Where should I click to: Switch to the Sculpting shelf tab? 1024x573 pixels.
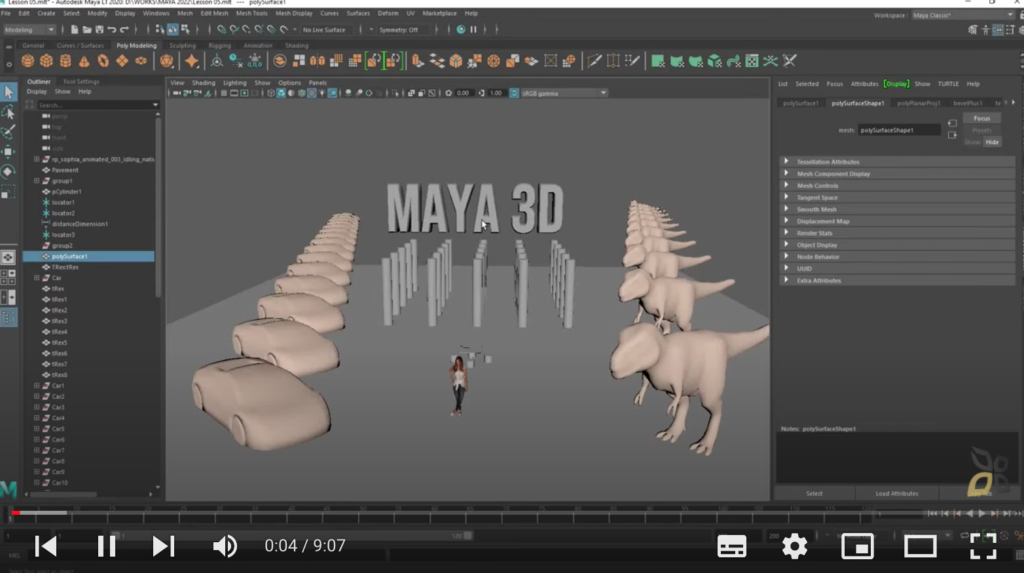coord(182,46)
